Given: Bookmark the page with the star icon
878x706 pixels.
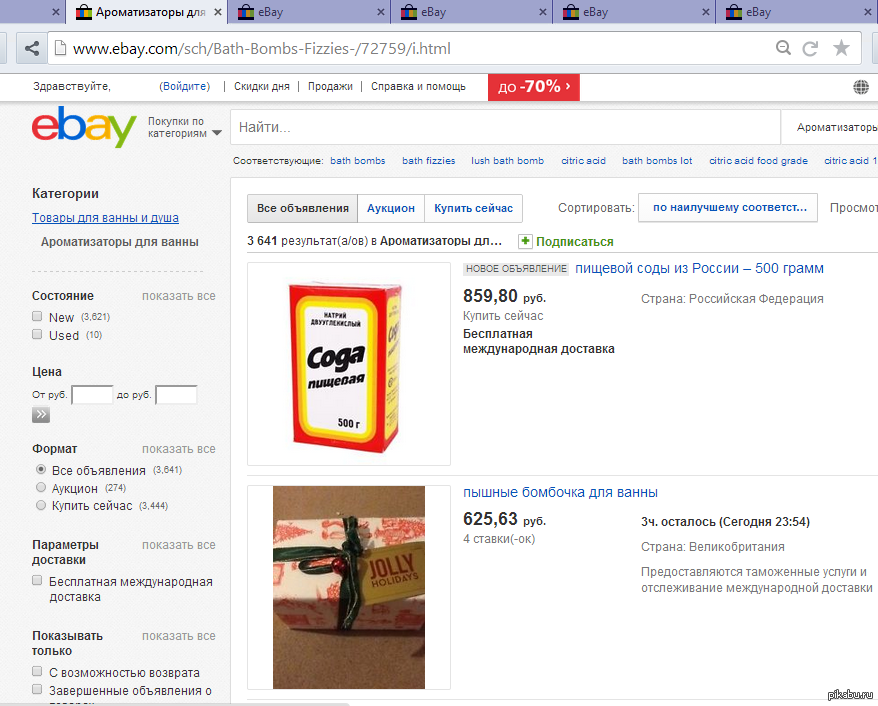Looking at the screenshot, I should click(x=842, y=48).
